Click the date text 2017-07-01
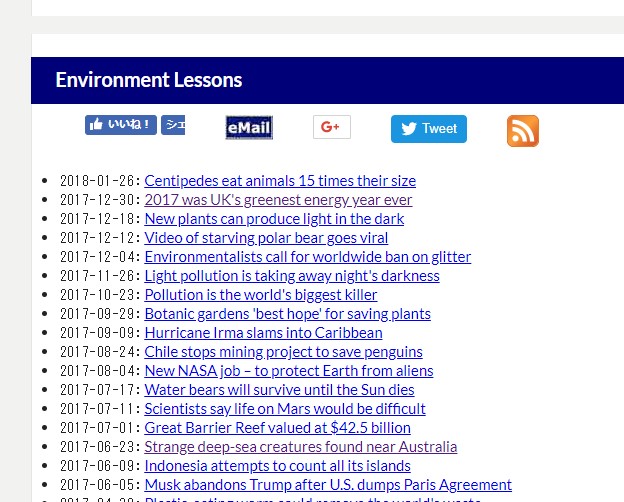The height and width of the screenshot is (502, 624). click(x=97, y=428)
